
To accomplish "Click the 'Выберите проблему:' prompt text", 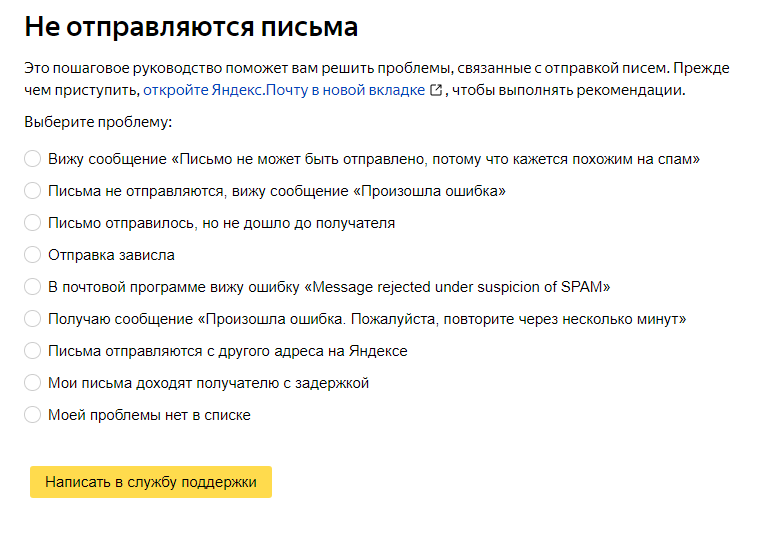I will [x=98, y=122].
